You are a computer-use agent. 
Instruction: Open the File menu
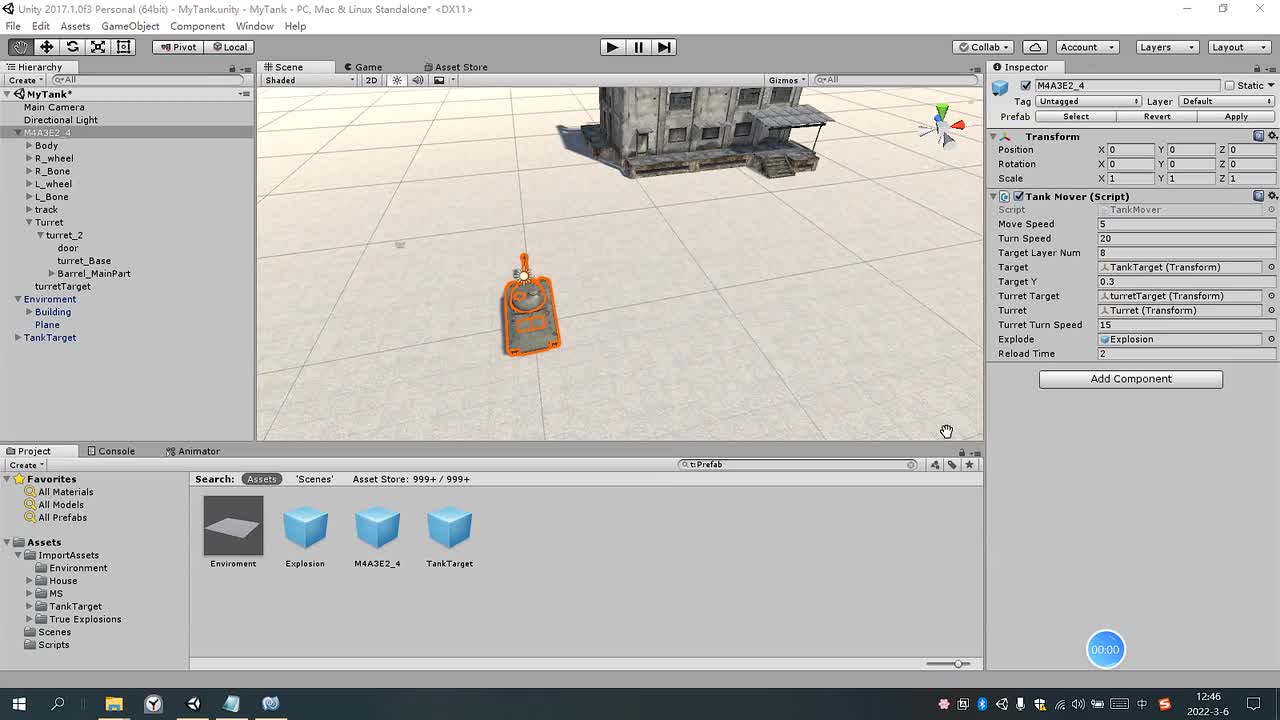pos(13,26)
